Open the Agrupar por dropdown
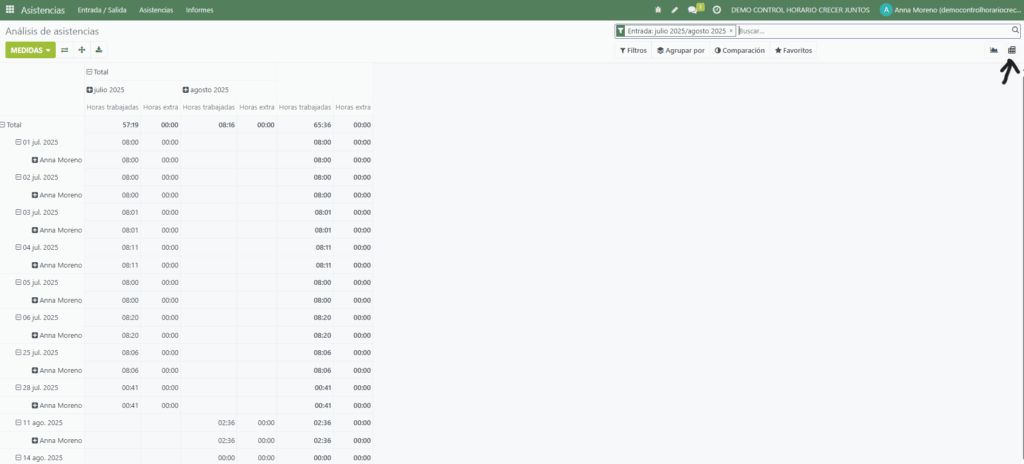Viewport: 1024px width, 464px height. (680, 50)
